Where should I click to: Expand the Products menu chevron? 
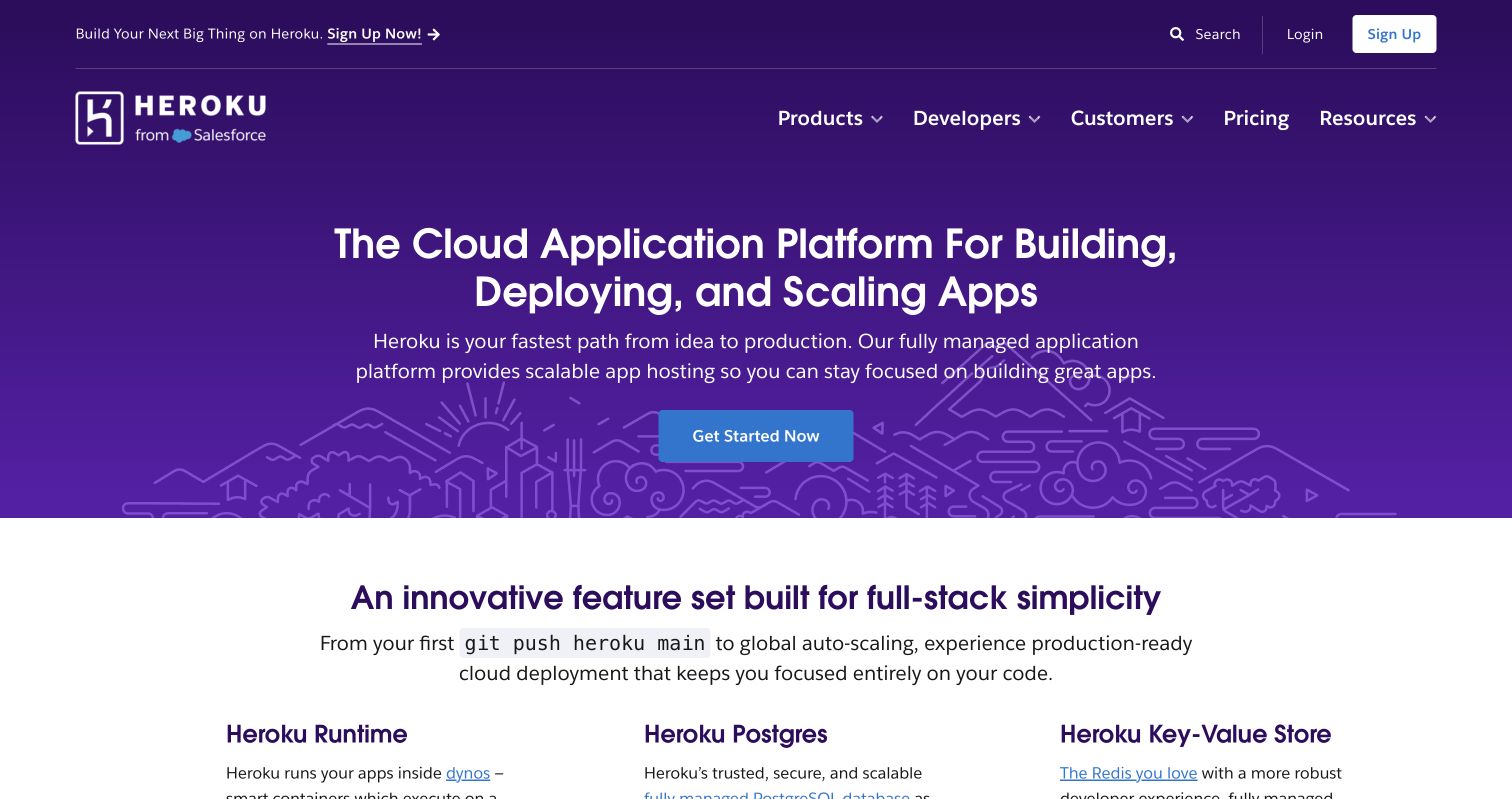coord(877,119)
